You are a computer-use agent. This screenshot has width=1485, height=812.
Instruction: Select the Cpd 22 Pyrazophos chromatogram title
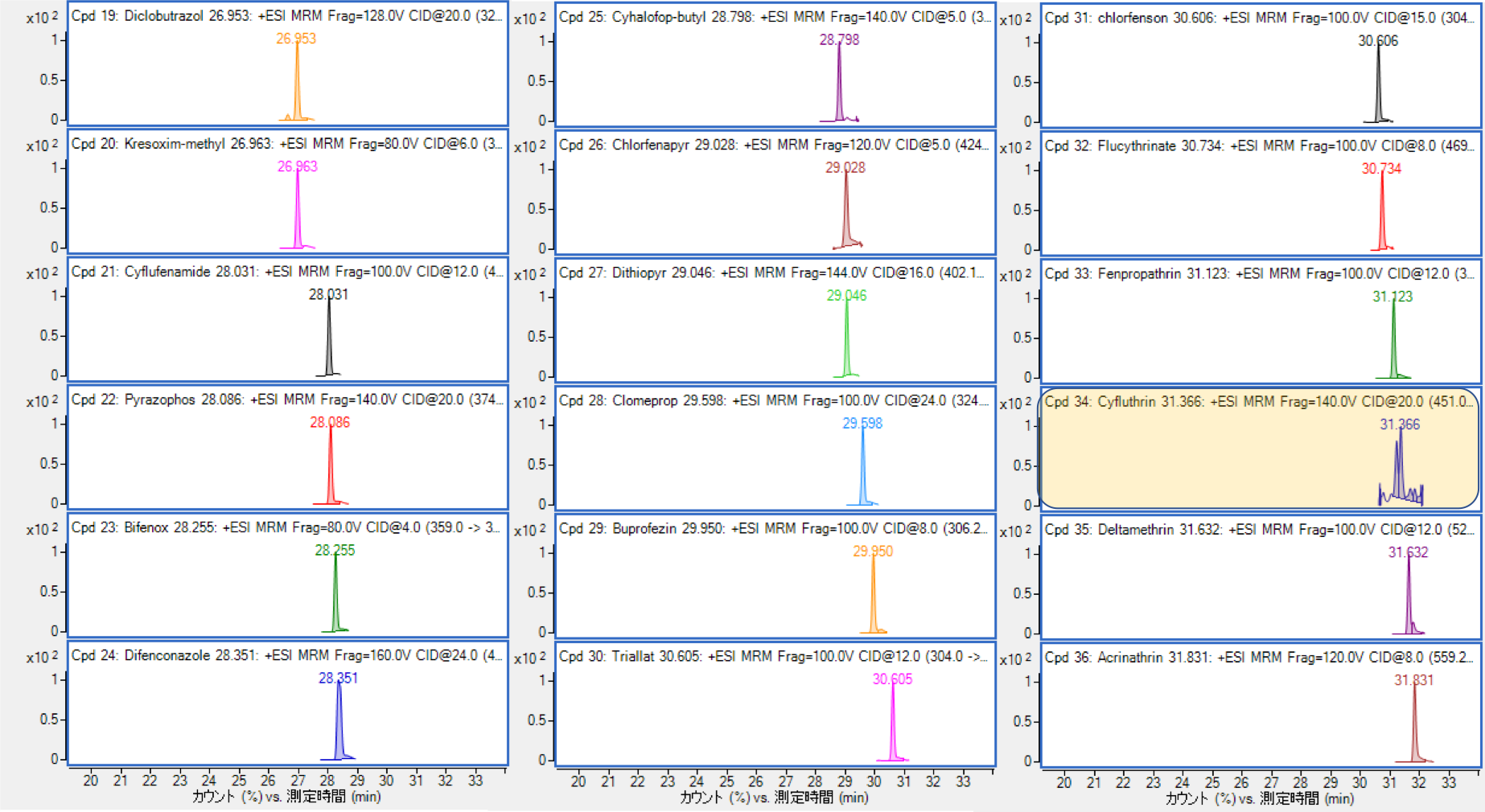[287, 400]
